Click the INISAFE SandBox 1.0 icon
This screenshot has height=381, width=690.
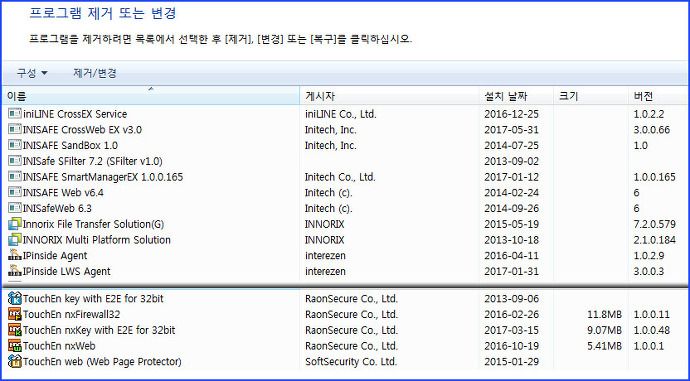(15, 145)
